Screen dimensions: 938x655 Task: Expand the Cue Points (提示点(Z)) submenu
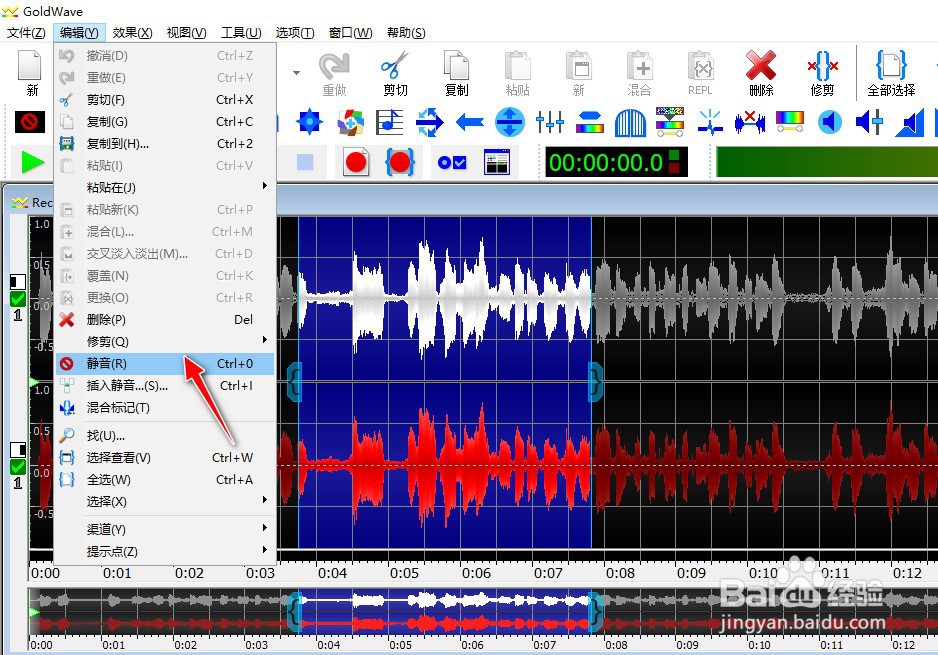164,551
